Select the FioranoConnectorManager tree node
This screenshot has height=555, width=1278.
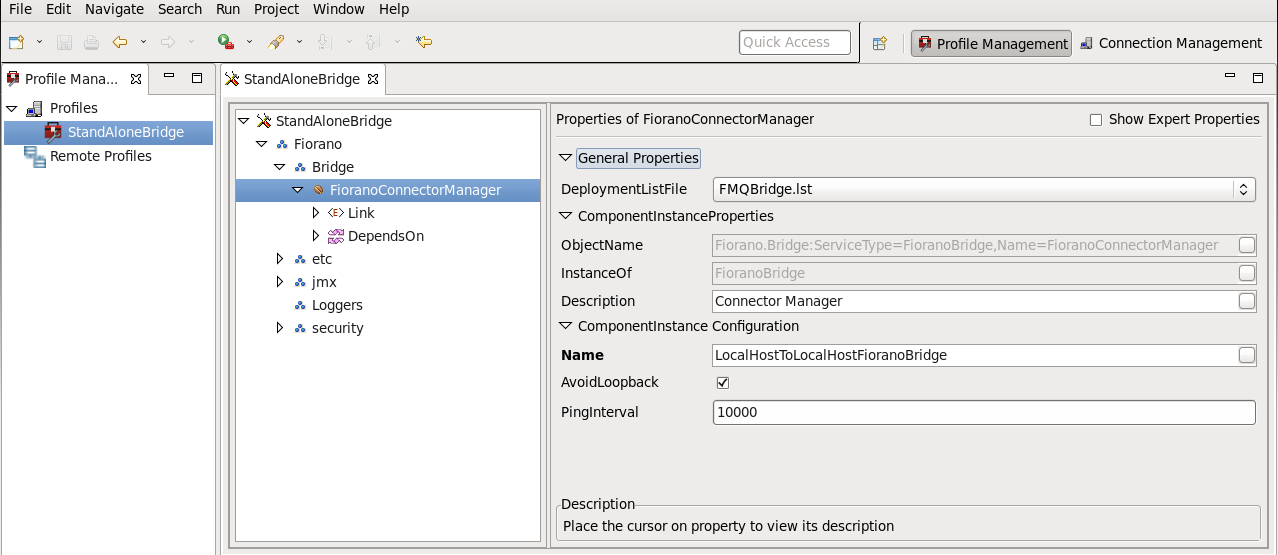click(415, 190)
